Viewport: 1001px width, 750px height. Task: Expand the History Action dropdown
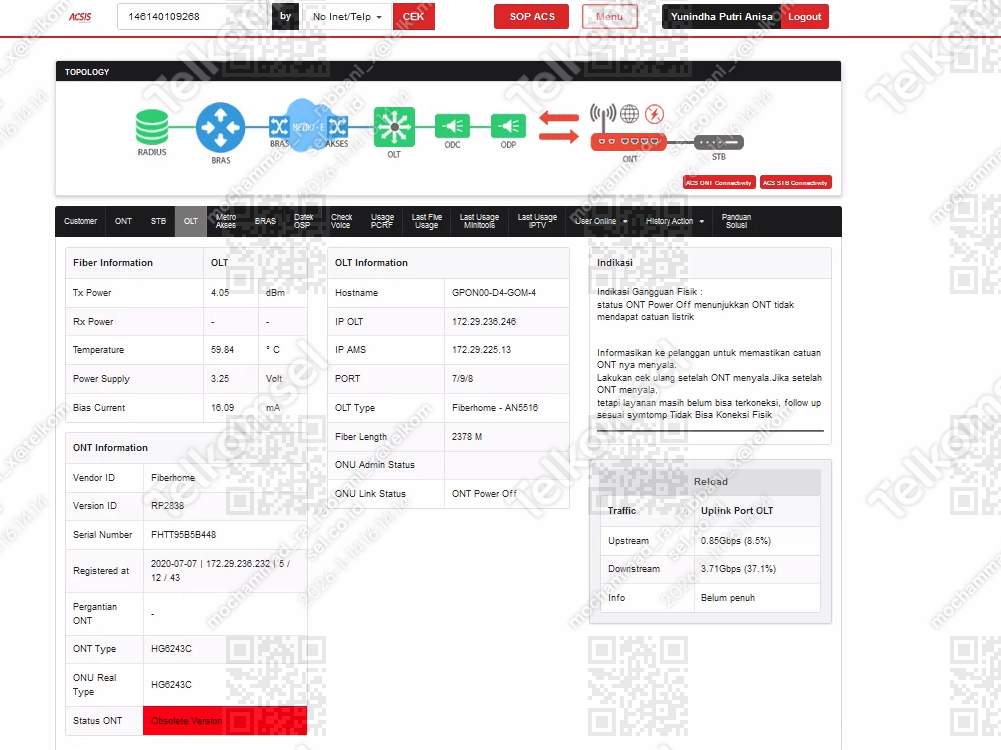point(674,221)
